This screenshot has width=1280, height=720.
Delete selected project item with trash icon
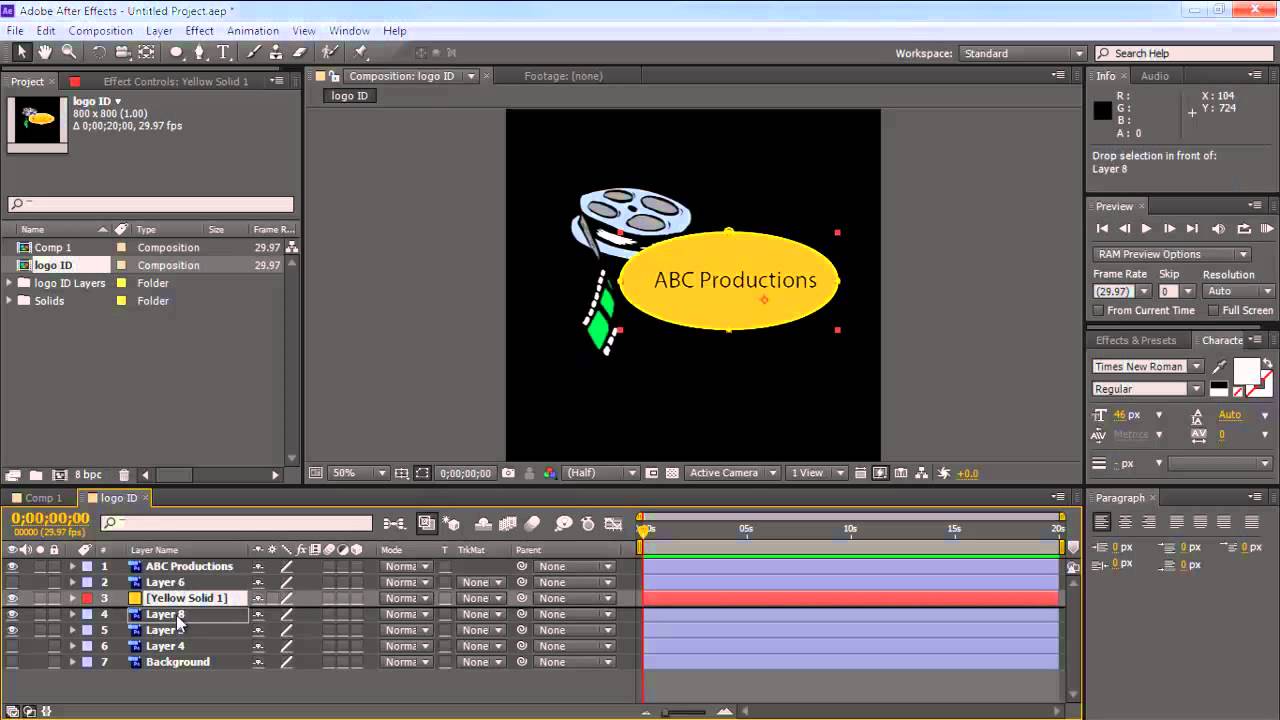124,475
